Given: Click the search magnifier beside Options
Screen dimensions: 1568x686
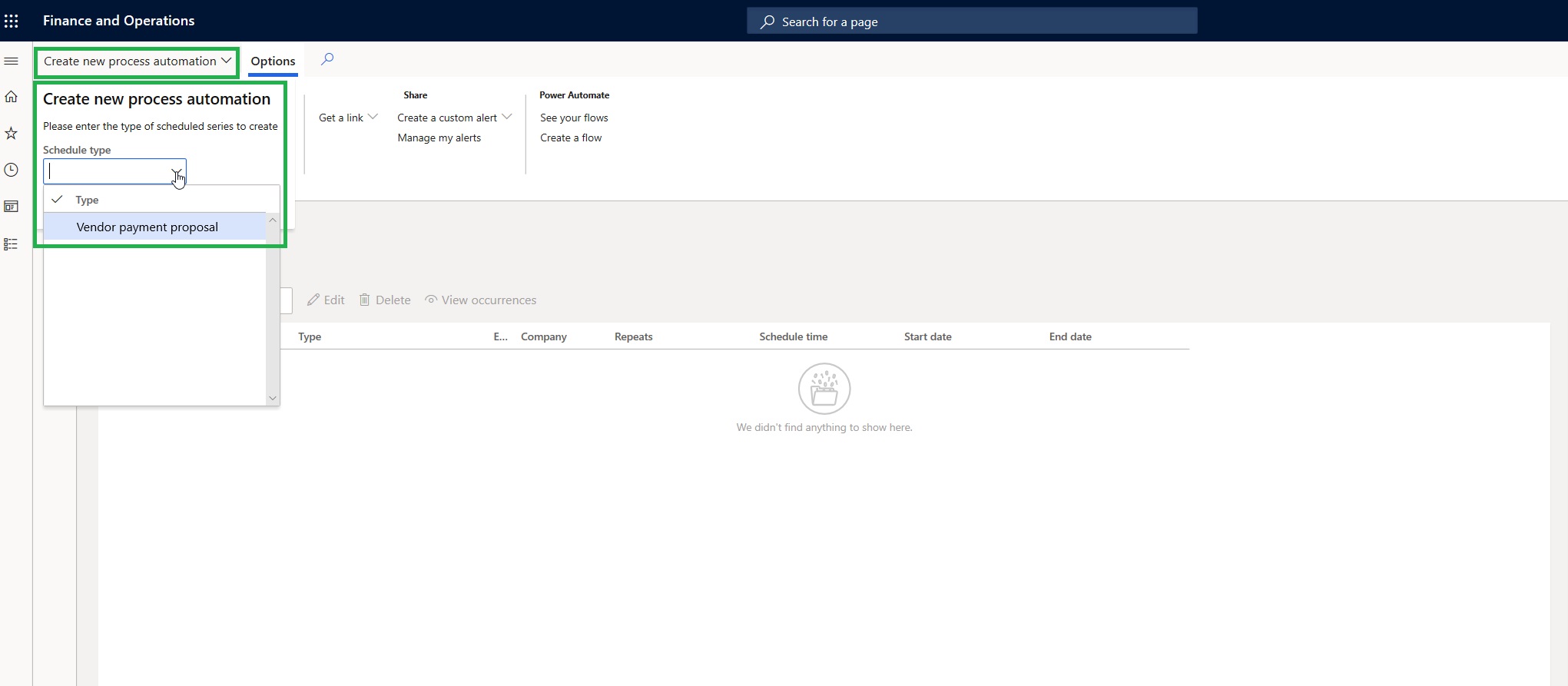Looking at the screenshot, I should [x=327, y=59].
